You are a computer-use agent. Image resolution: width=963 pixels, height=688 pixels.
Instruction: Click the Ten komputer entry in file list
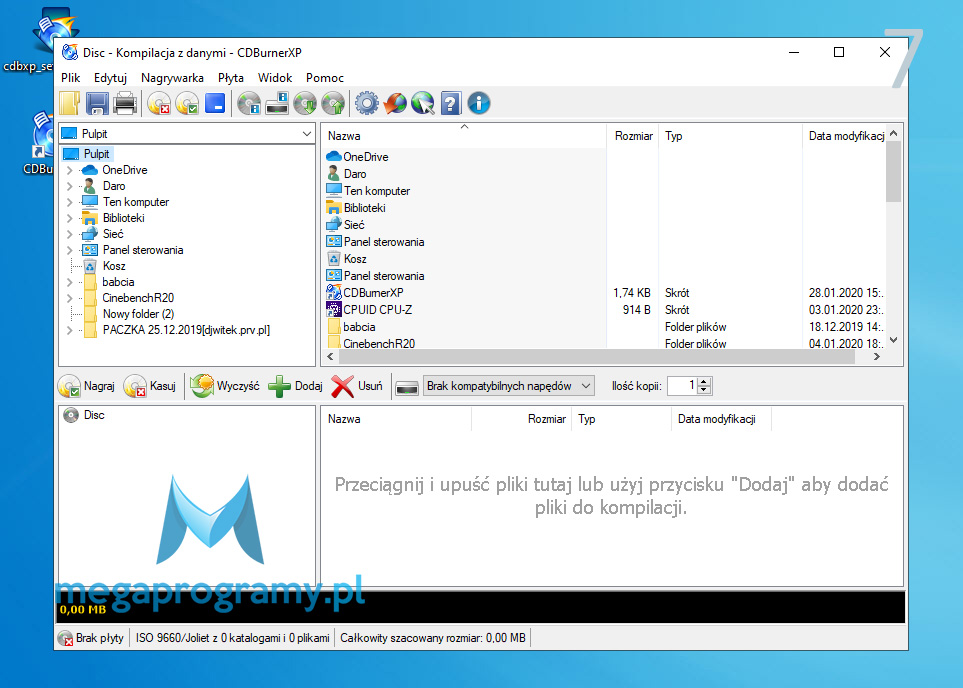point(368,191)
